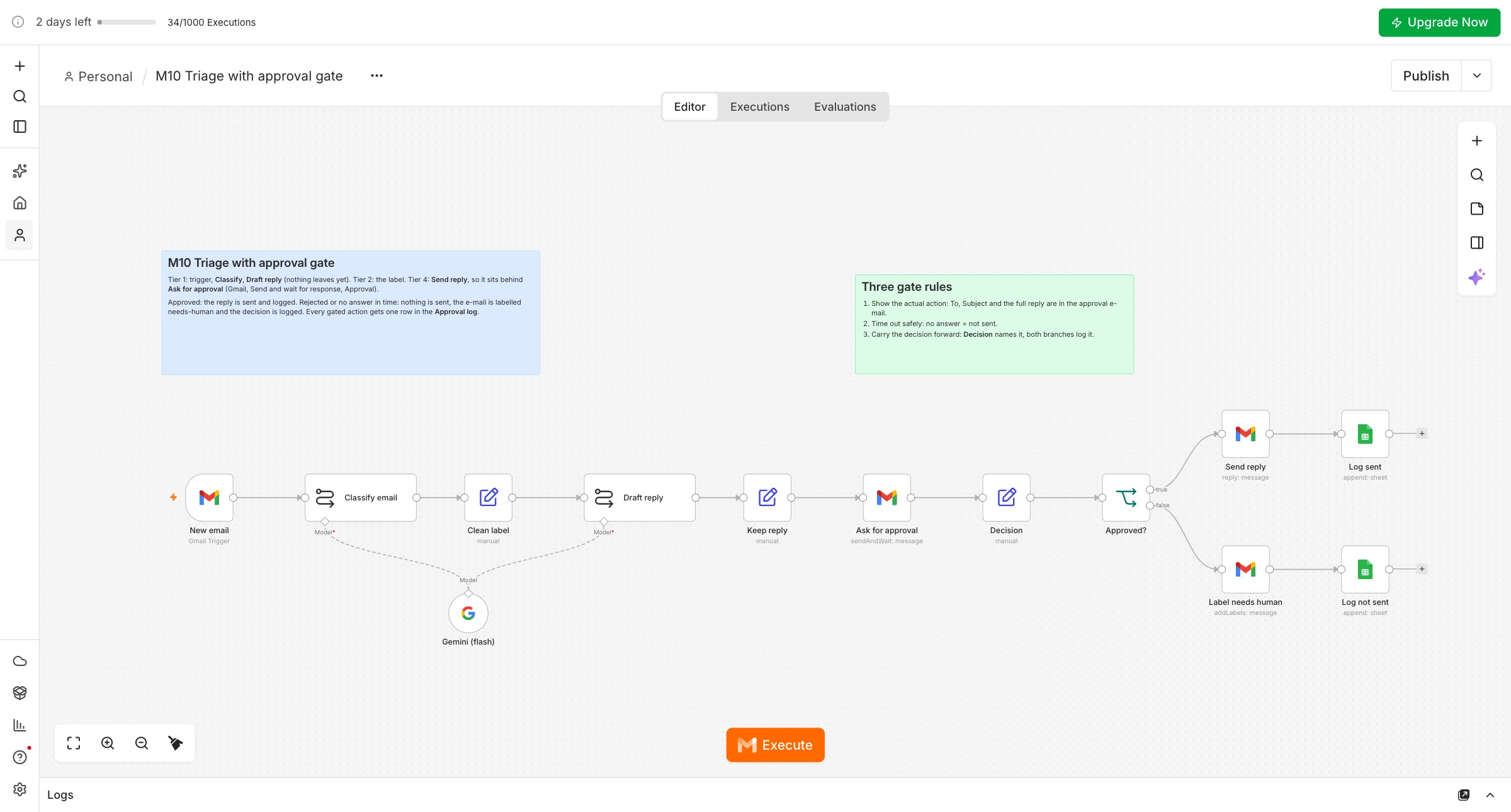This screenshot has height=812, width=1511.
Task: Open the Keep reply edit node
Action: pos(767,497)
